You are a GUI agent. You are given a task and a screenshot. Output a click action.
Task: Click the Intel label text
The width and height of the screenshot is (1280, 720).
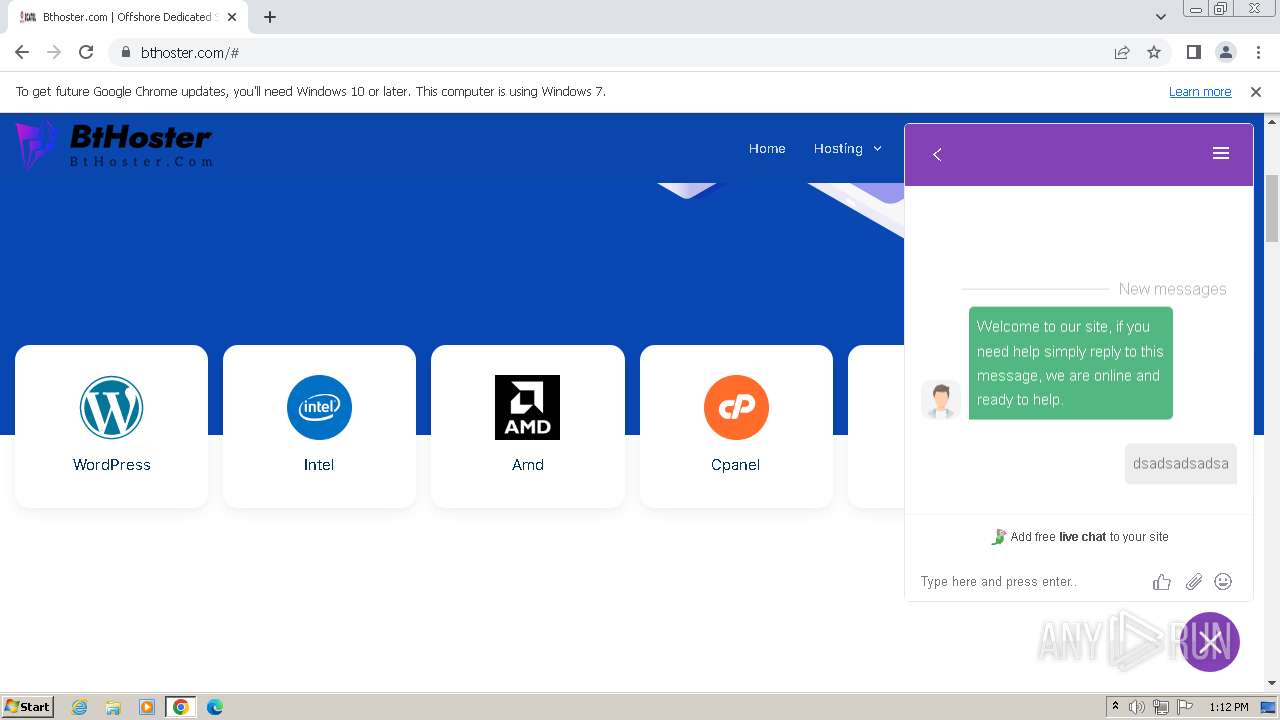319,465
